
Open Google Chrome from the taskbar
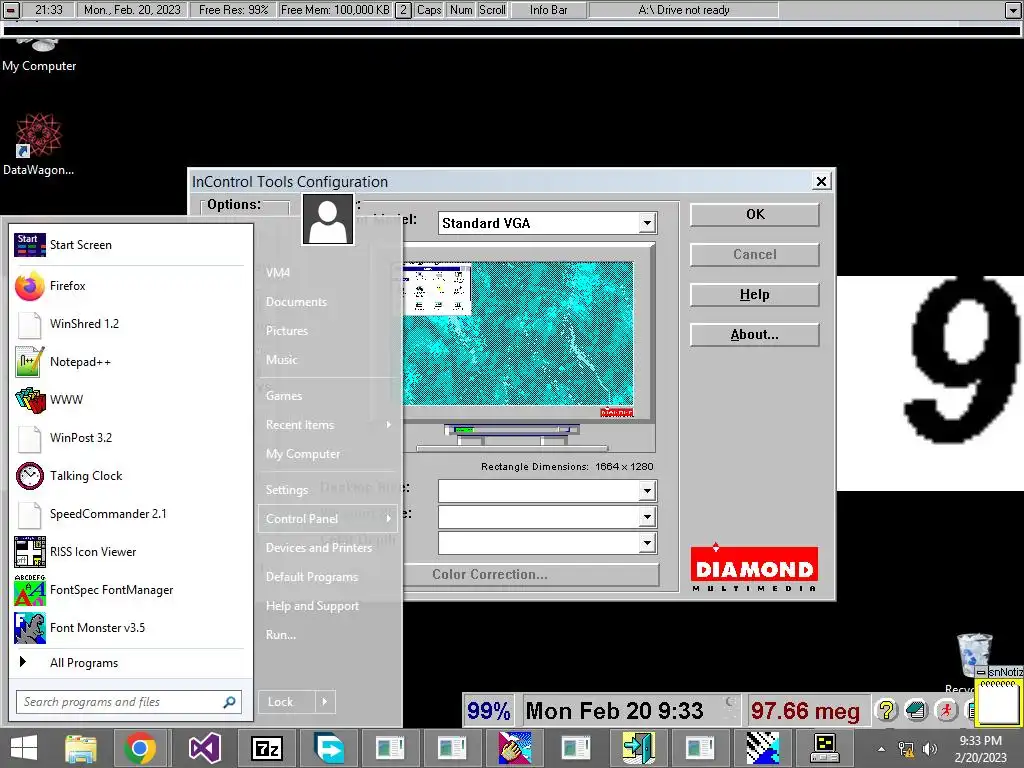pyautogui.click(x=140, y=748)
